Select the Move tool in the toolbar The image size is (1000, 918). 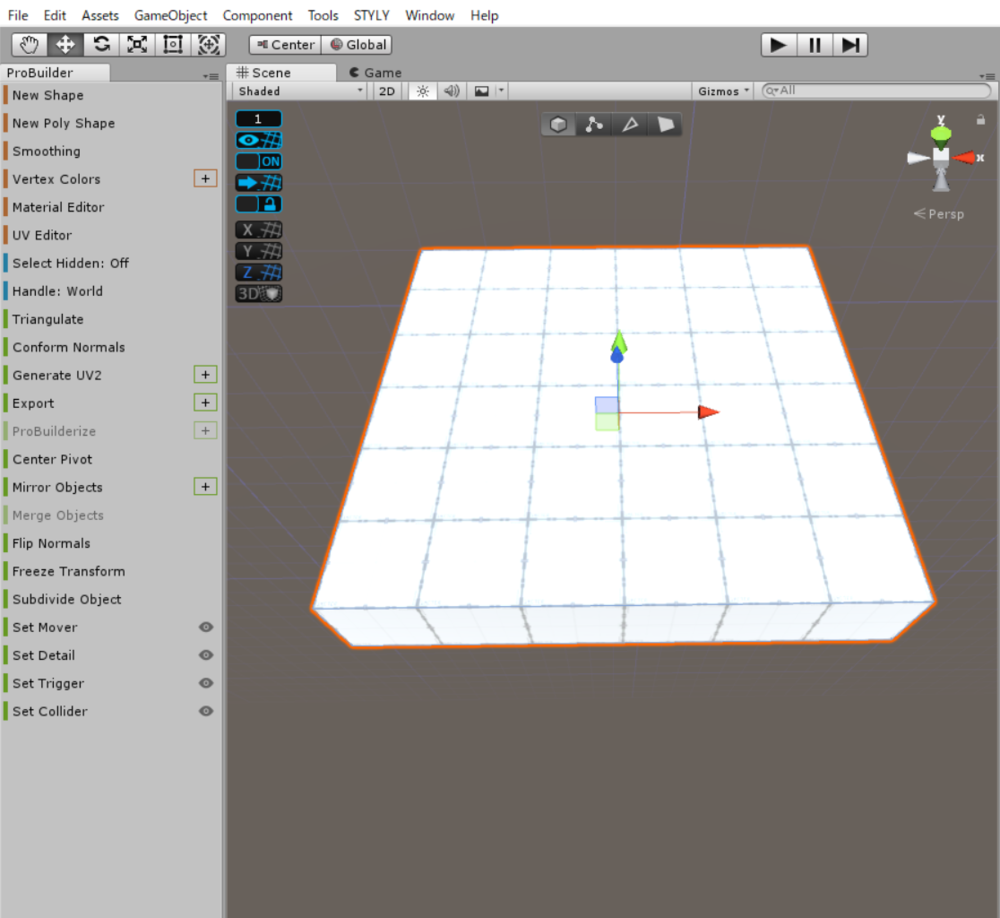point(64,44)
